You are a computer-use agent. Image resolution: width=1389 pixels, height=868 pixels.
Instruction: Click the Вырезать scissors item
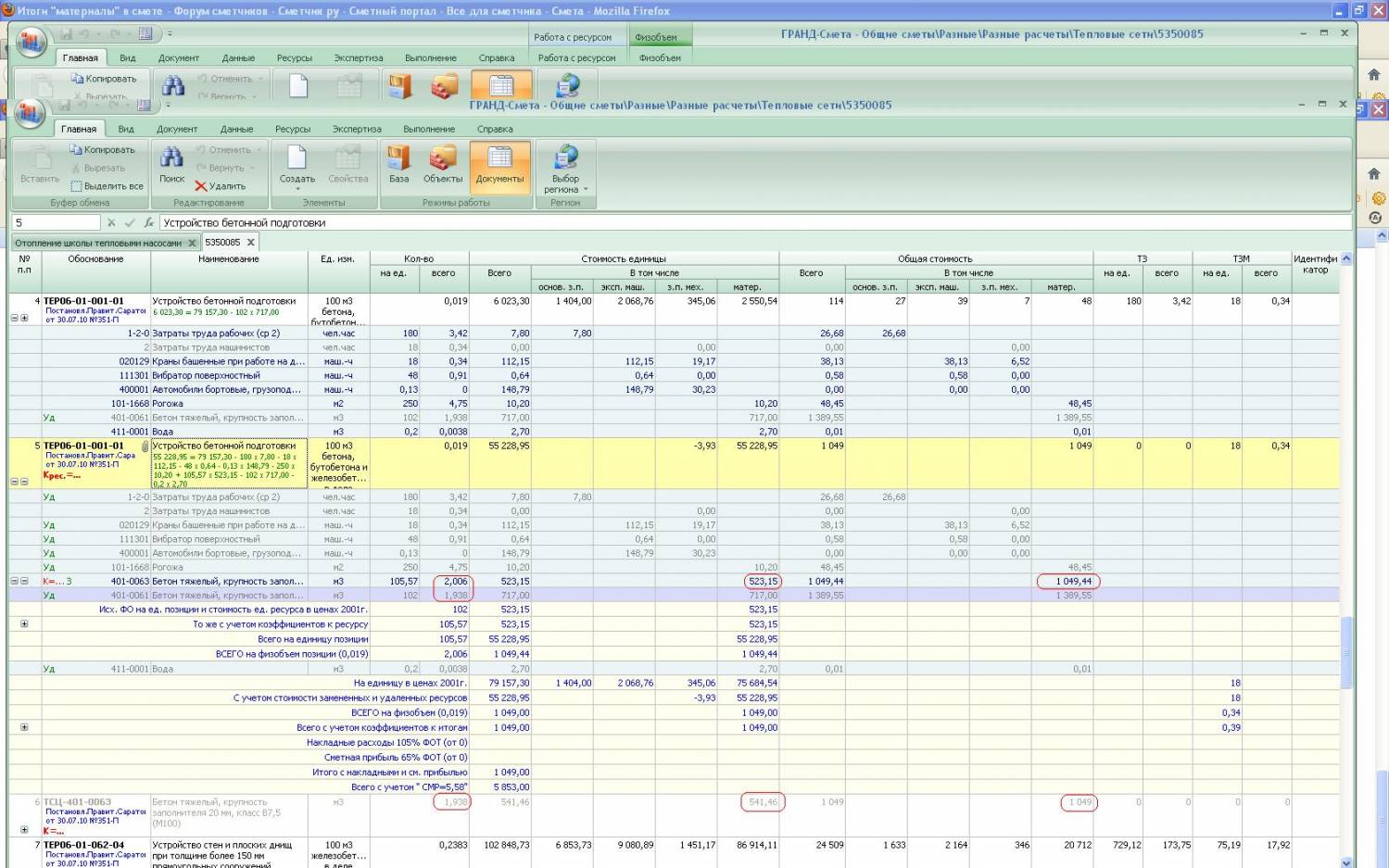pos(97,169)
